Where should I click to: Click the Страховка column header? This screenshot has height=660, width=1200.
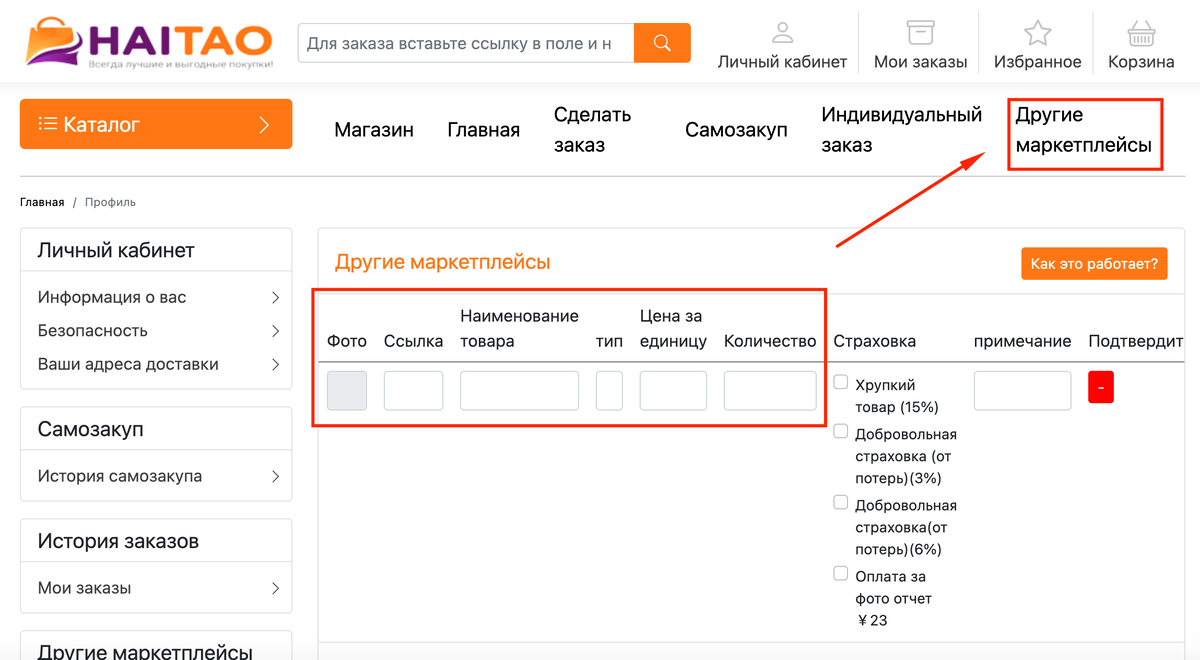click(875, 341)
